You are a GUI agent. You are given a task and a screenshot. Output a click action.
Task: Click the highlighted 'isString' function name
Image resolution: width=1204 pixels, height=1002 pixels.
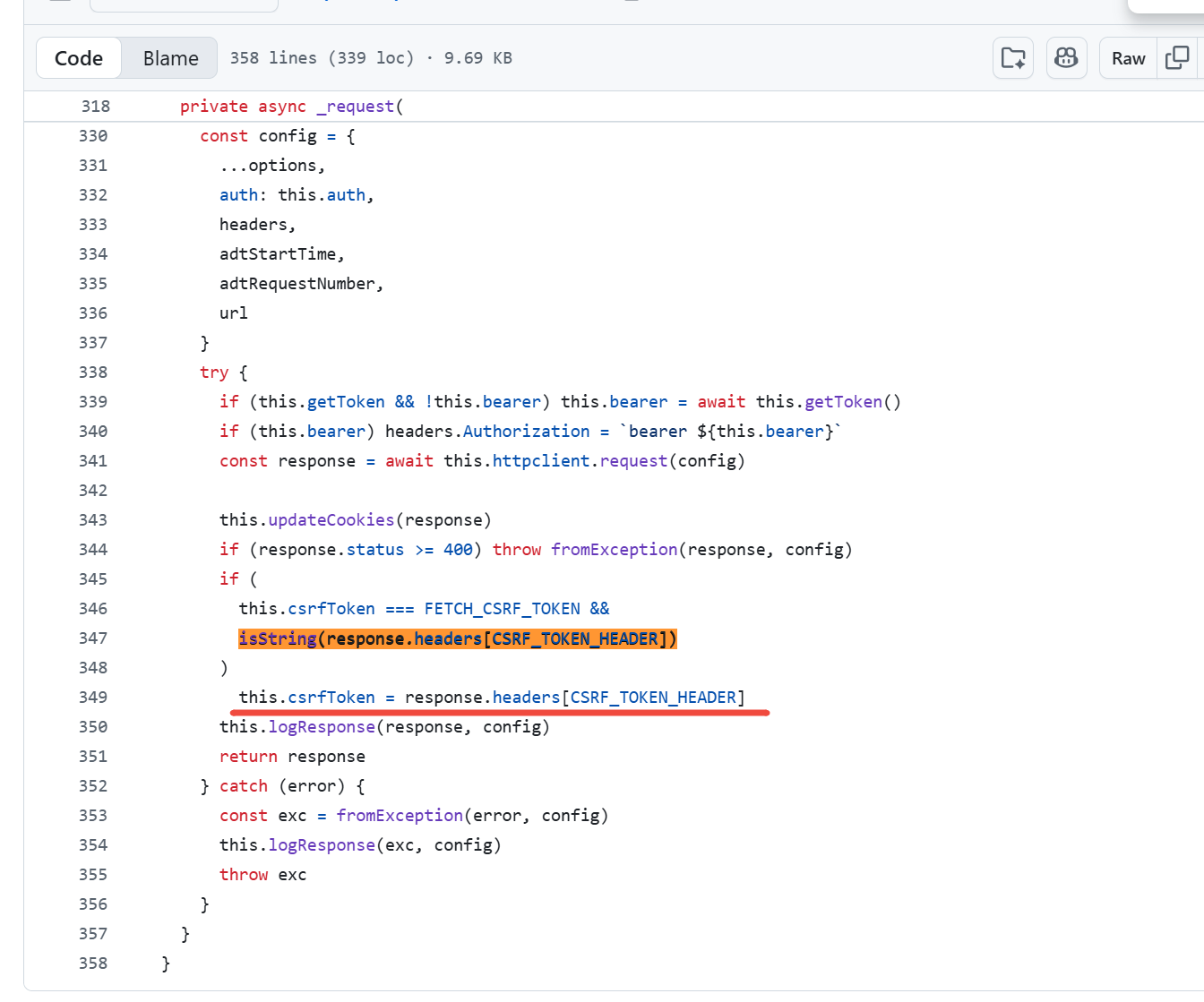point(278,638)
